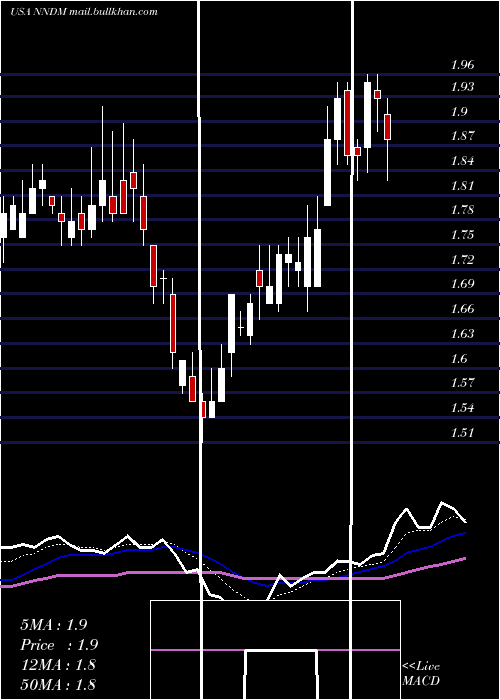500x700 pixels.
Task: Click the USA NNDM mail.bullkhan.com title text
Action: coord(84,12)
